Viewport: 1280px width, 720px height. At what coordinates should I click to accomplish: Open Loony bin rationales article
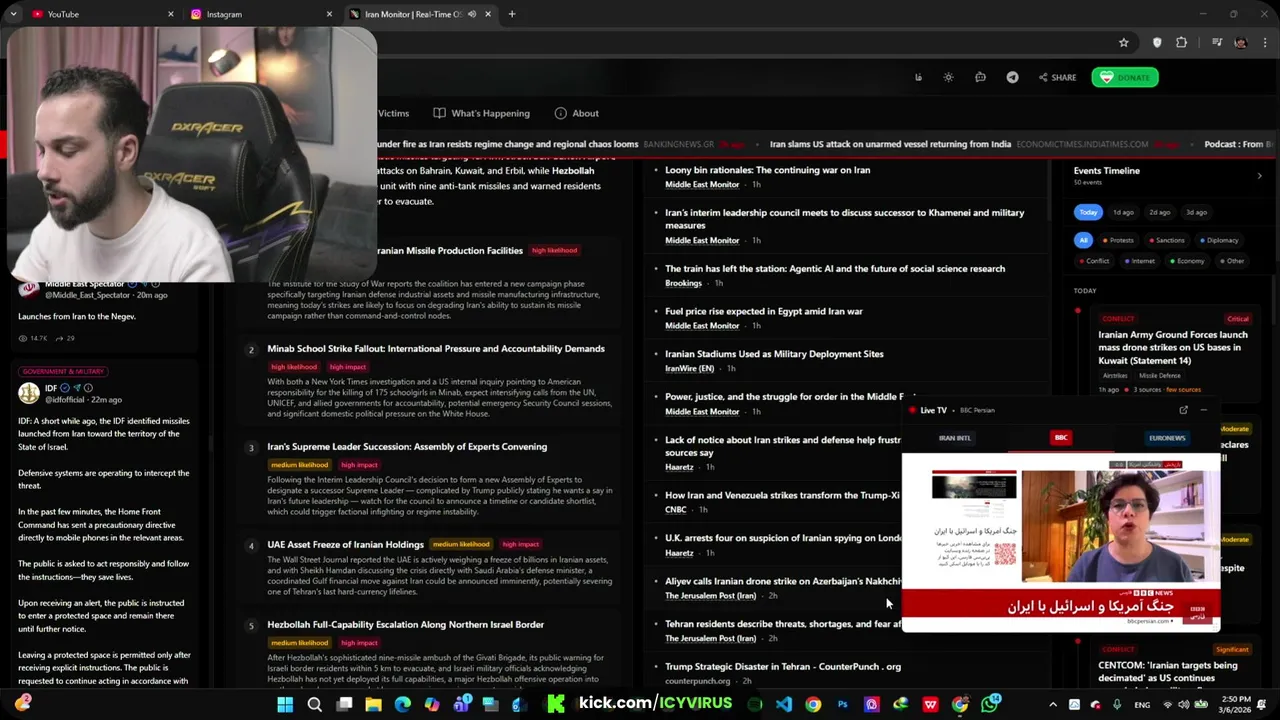pos(768,170)
